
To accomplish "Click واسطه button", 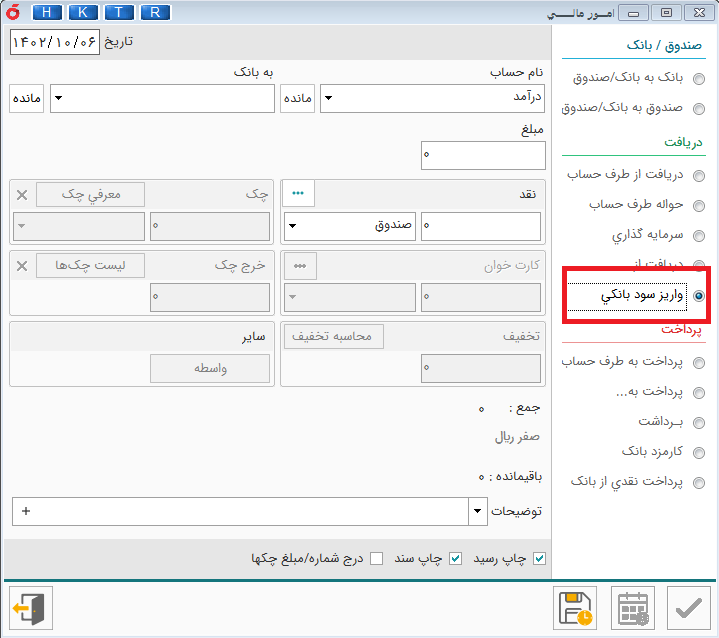I will (210, 368).
